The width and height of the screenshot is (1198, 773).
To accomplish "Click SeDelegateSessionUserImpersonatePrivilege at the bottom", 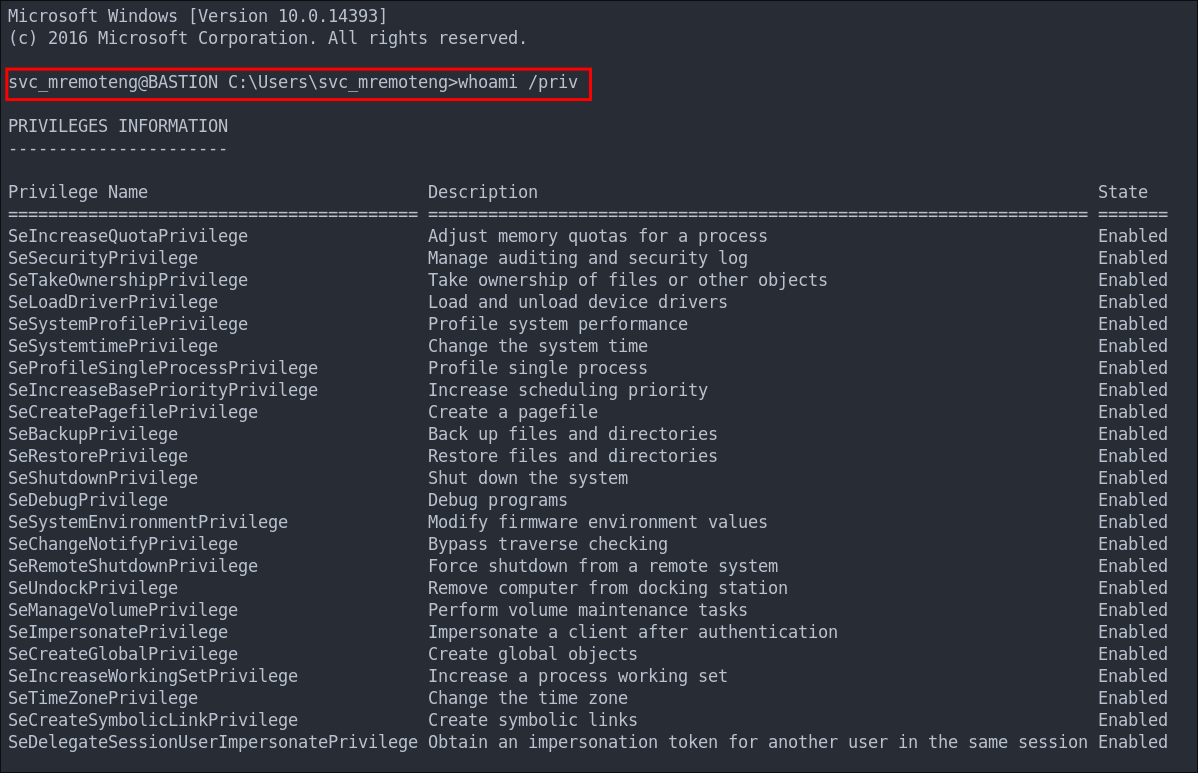I will (x=213, y=742).
